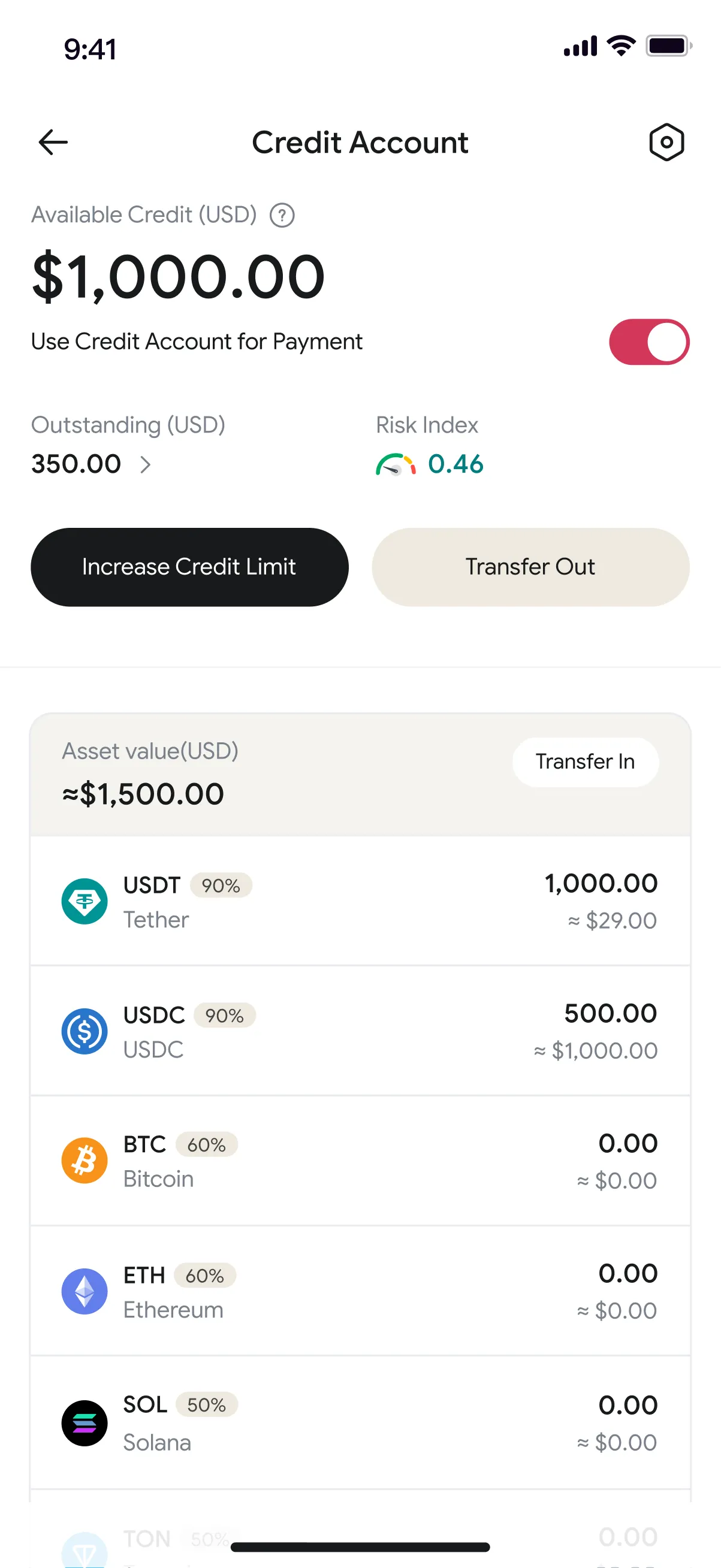
Task: Tap the back arrow icon
Action: [x=53, y=143]
